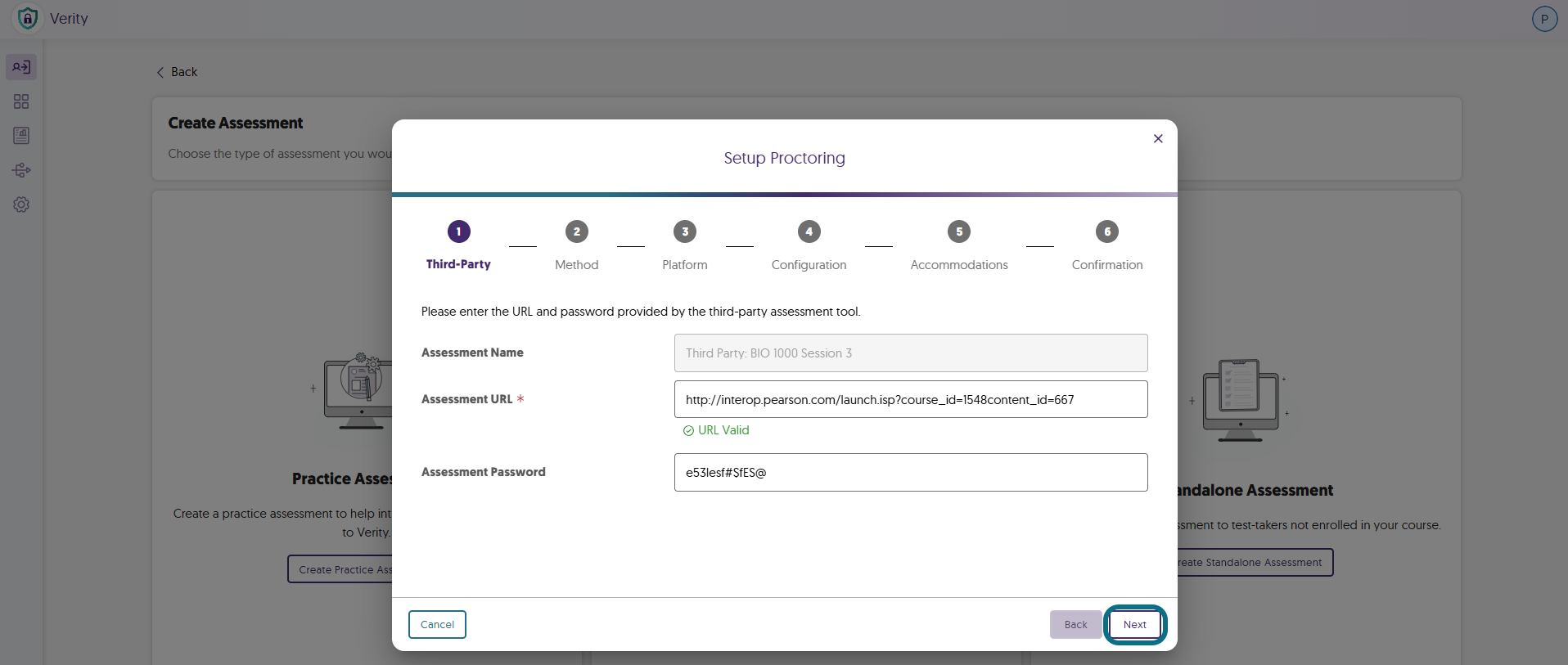Select step 1 Third-Party
The width and height of the screenshot is (1568, 665).
pyautogui.click(x=458, y=245)
